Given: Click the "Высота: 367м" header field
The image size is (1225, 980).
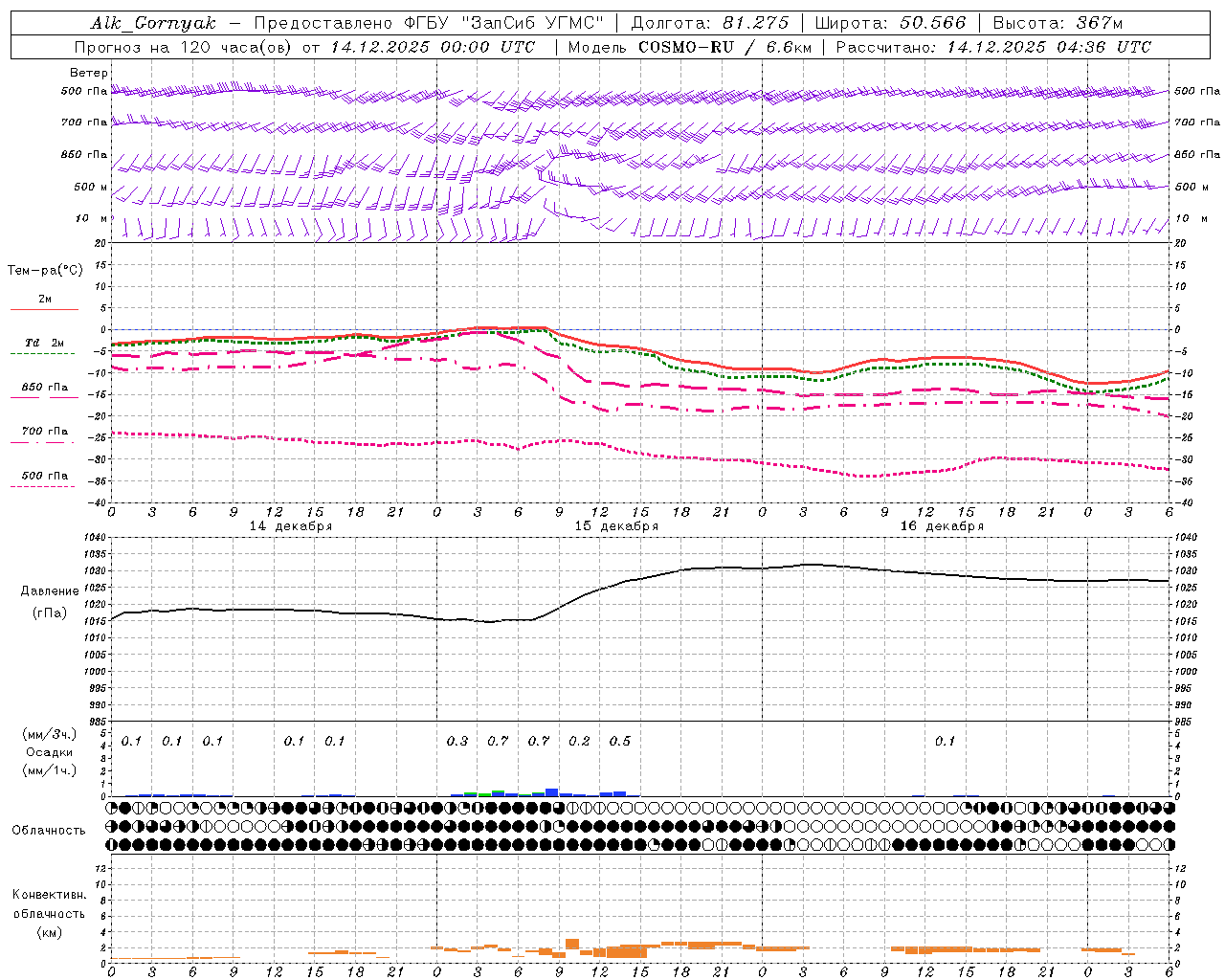Looking at the screenshot, I should (1058, 23).
